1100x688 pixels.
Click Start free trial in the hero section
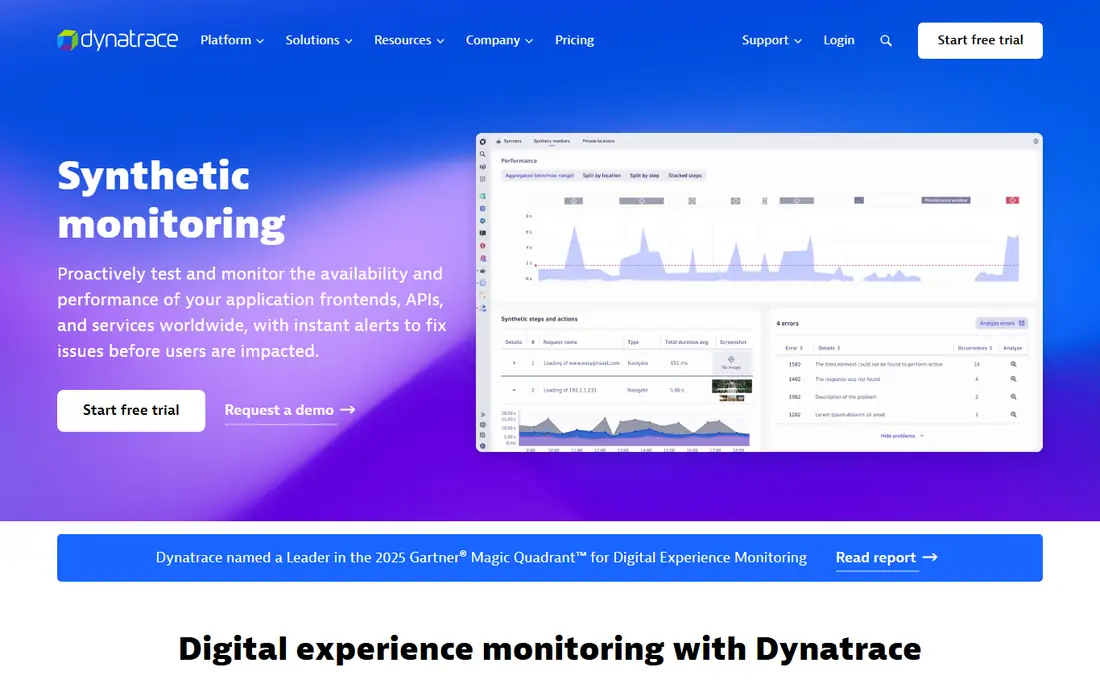pyautogui.click(x=131, y=411)
